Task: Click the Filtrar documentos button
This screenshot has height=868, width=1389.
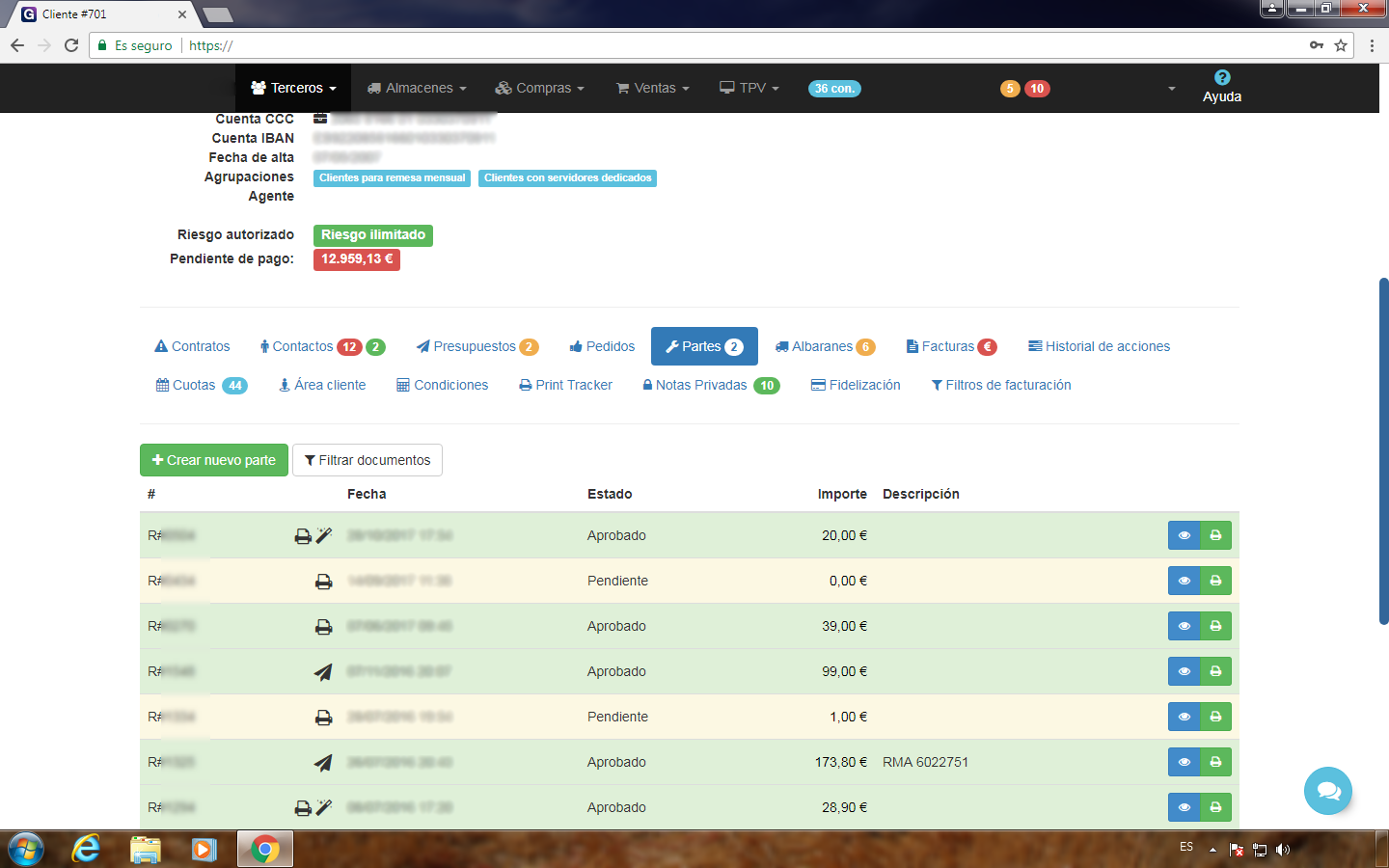Action: pos(368,460)
